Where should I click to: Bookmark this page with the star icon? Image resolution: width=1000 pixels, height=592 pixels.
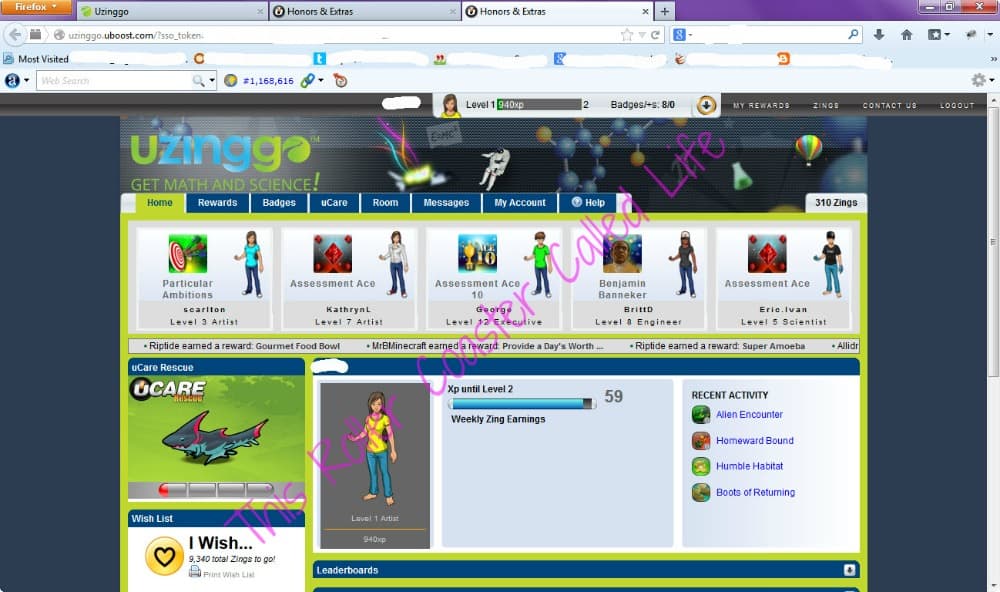(x=627, y=35)
